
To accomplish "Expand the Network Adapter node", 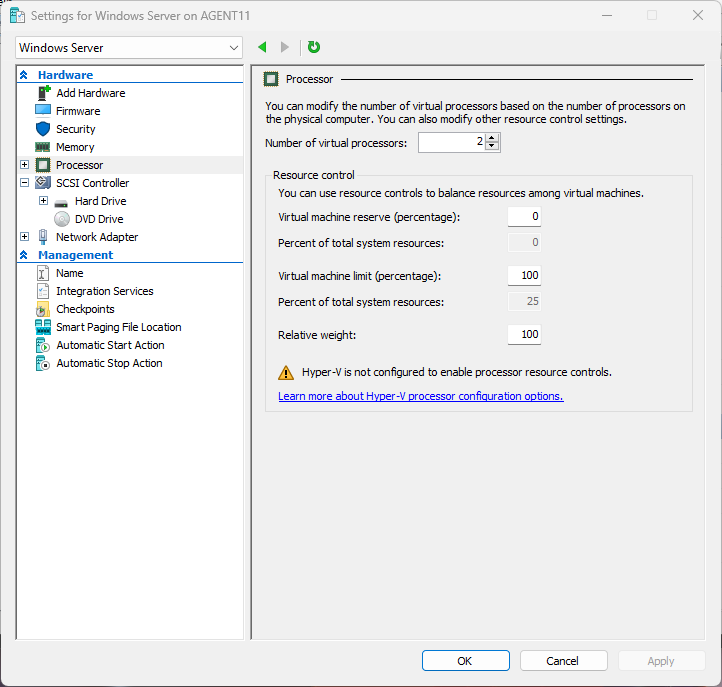I will [x=25, y=237].
